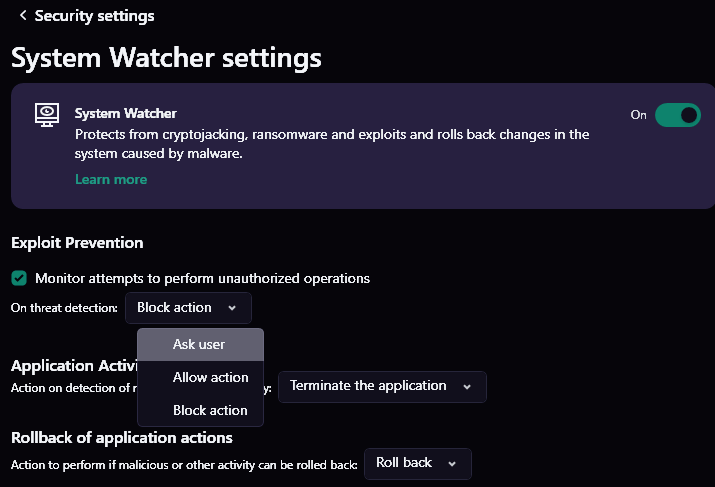Collapse the On threat detection dropdown
The height and width of the screenshot is (487, 715).
pyautogui.click(x=188, y=308)
